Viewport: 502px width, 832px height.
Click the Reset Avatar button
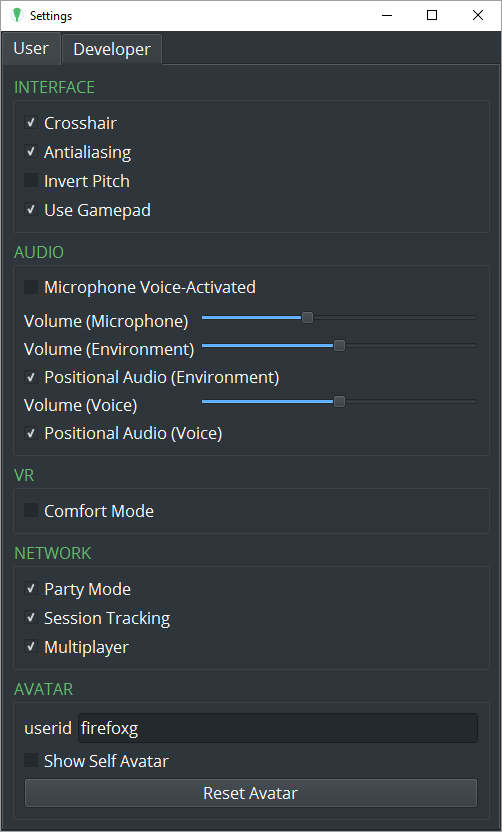[250, 793]
